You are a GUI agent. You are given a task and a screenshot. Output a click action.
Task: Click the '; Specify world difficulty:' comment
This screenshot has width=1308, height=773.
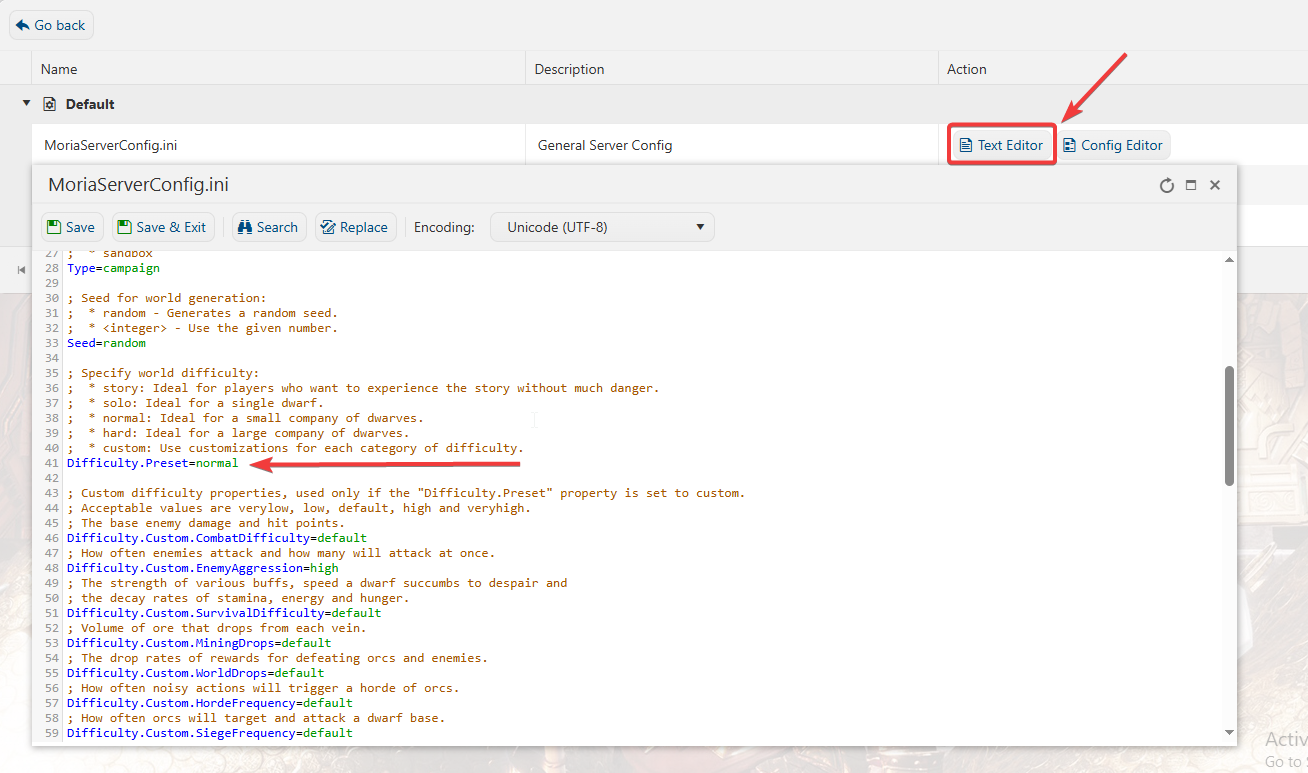click(163, 373)
